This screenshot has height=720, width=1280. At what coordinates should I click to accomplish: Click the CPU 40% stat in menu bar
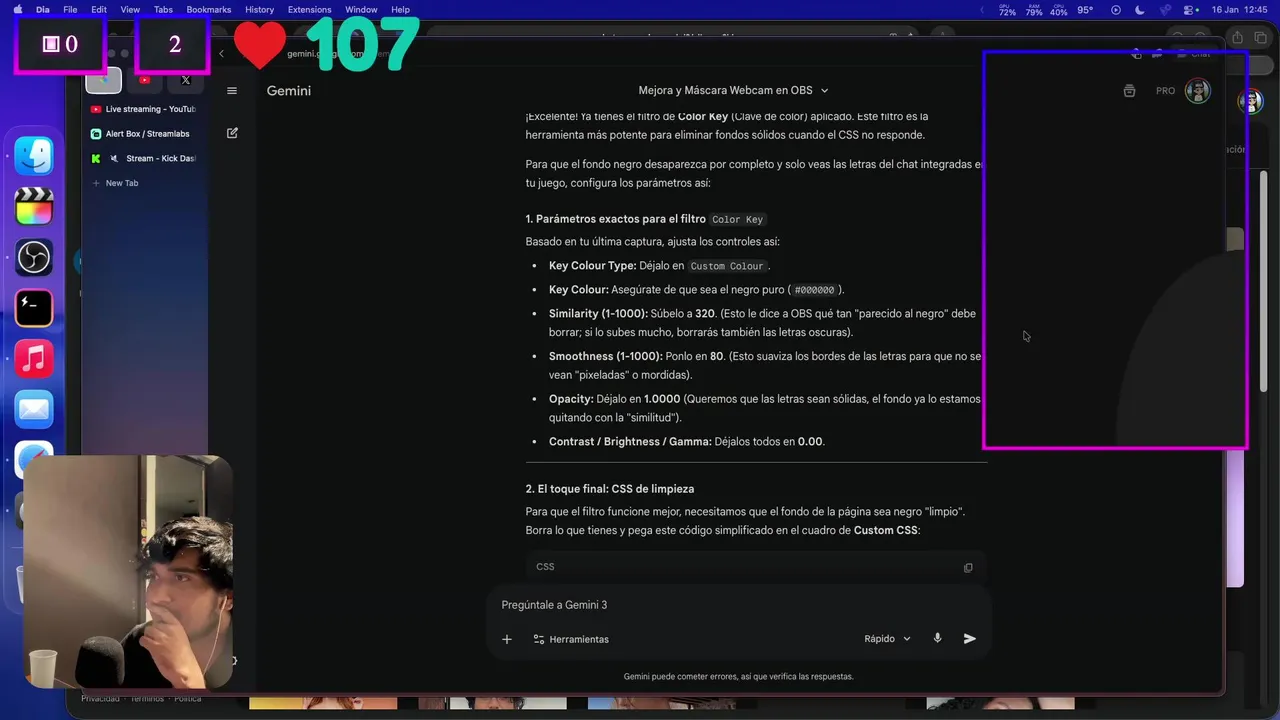coord(1059,10)
